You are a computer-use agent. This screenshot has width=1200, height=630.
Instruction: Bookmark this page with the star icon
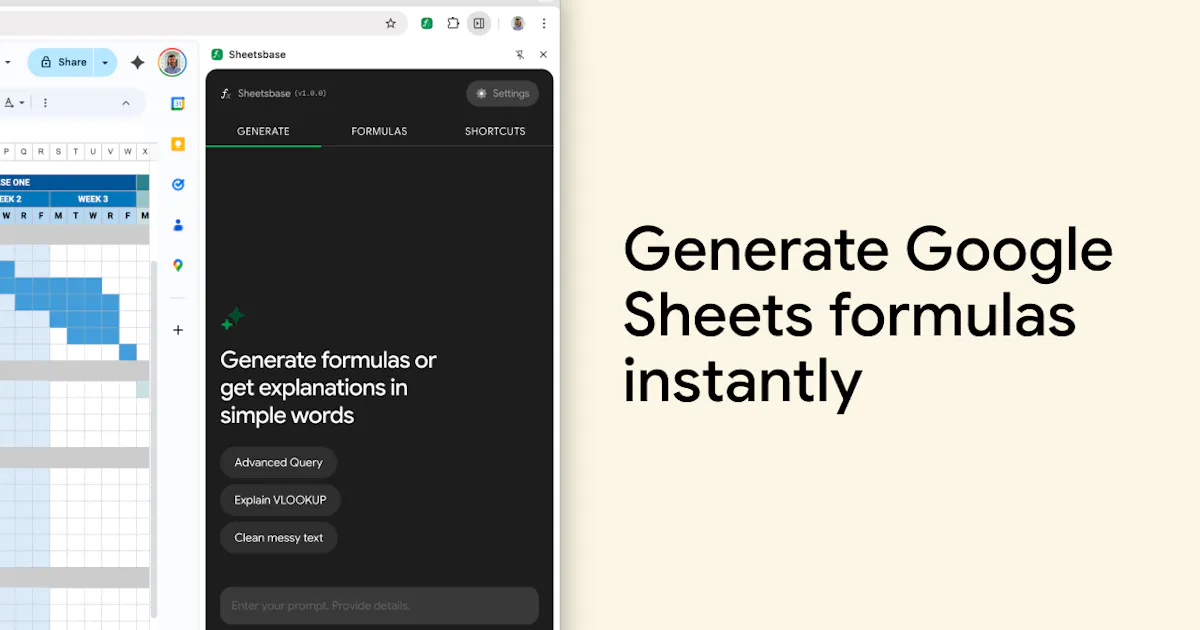391,23
